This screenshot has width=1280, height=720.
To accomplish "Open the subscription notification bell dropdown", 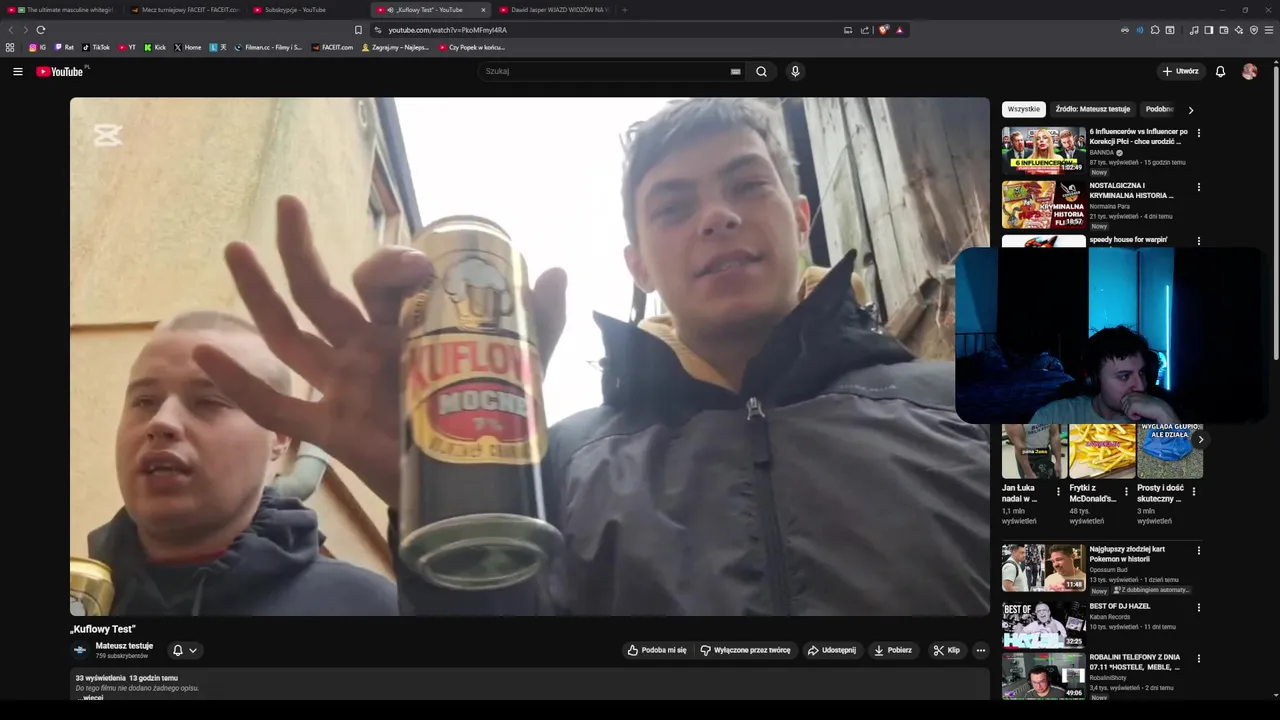I will coord(185,650).
